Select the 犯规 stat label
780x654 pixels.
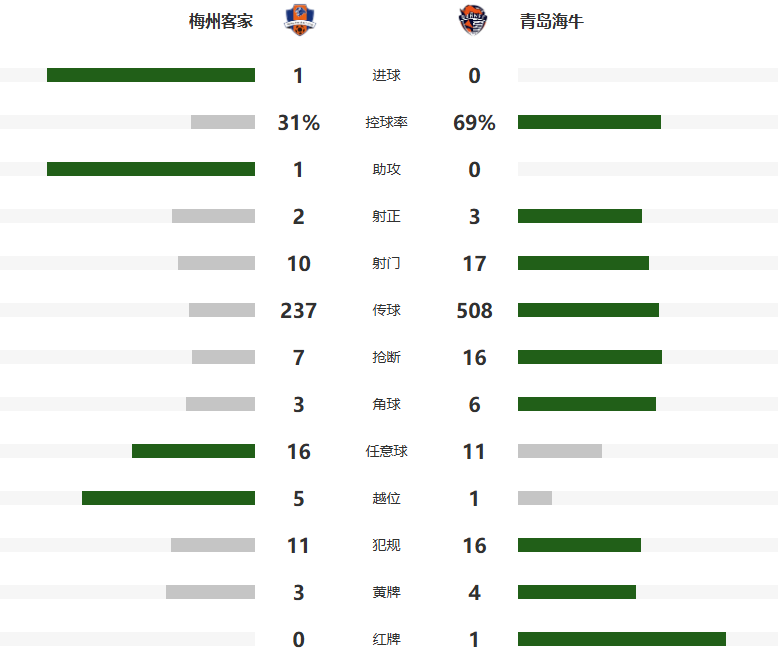tap(386, 546)
